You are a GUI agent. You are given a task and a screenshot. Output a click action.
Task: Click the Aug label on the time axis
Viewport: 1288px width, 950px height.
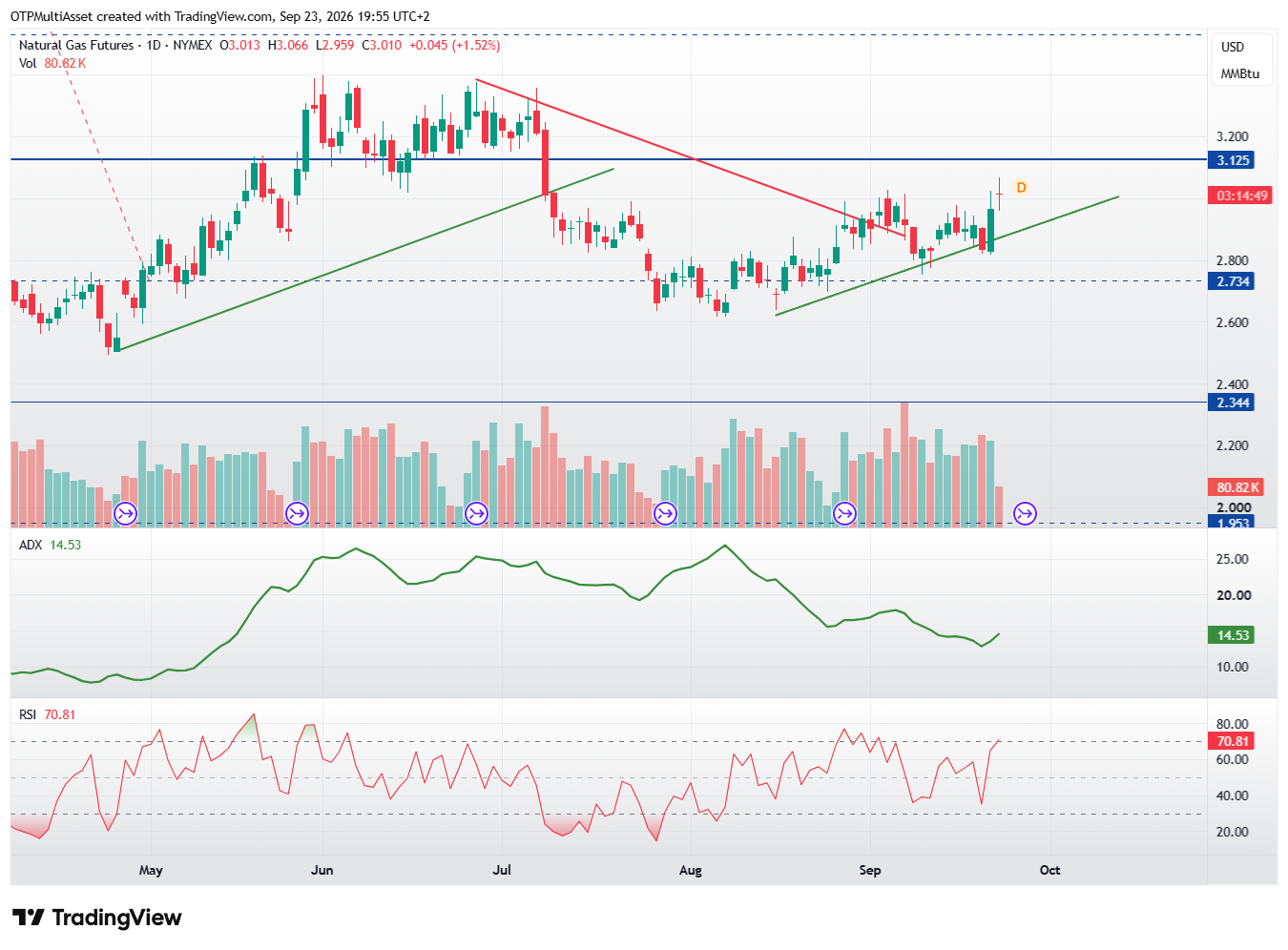click(691, 870)
